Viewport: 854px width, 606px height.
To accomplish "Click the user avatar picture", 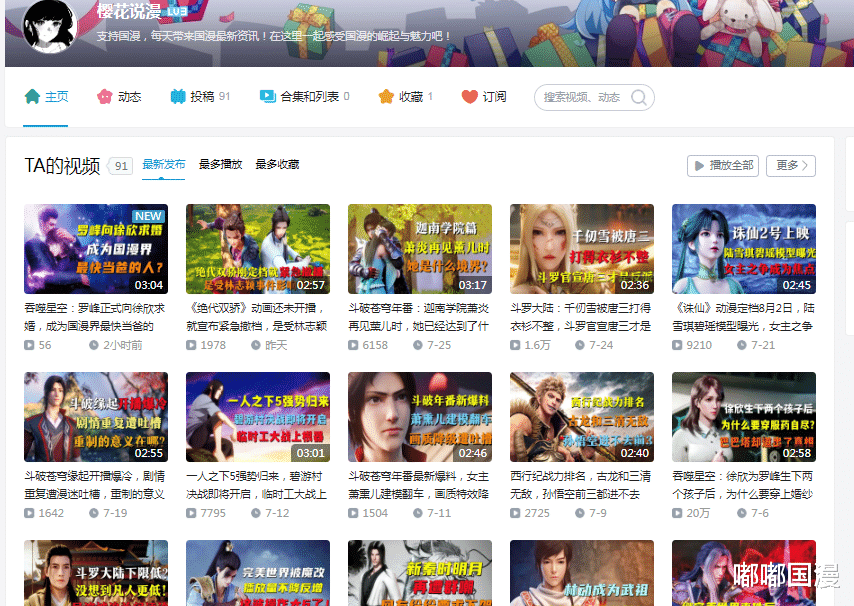I will click(x=50, y=26).
